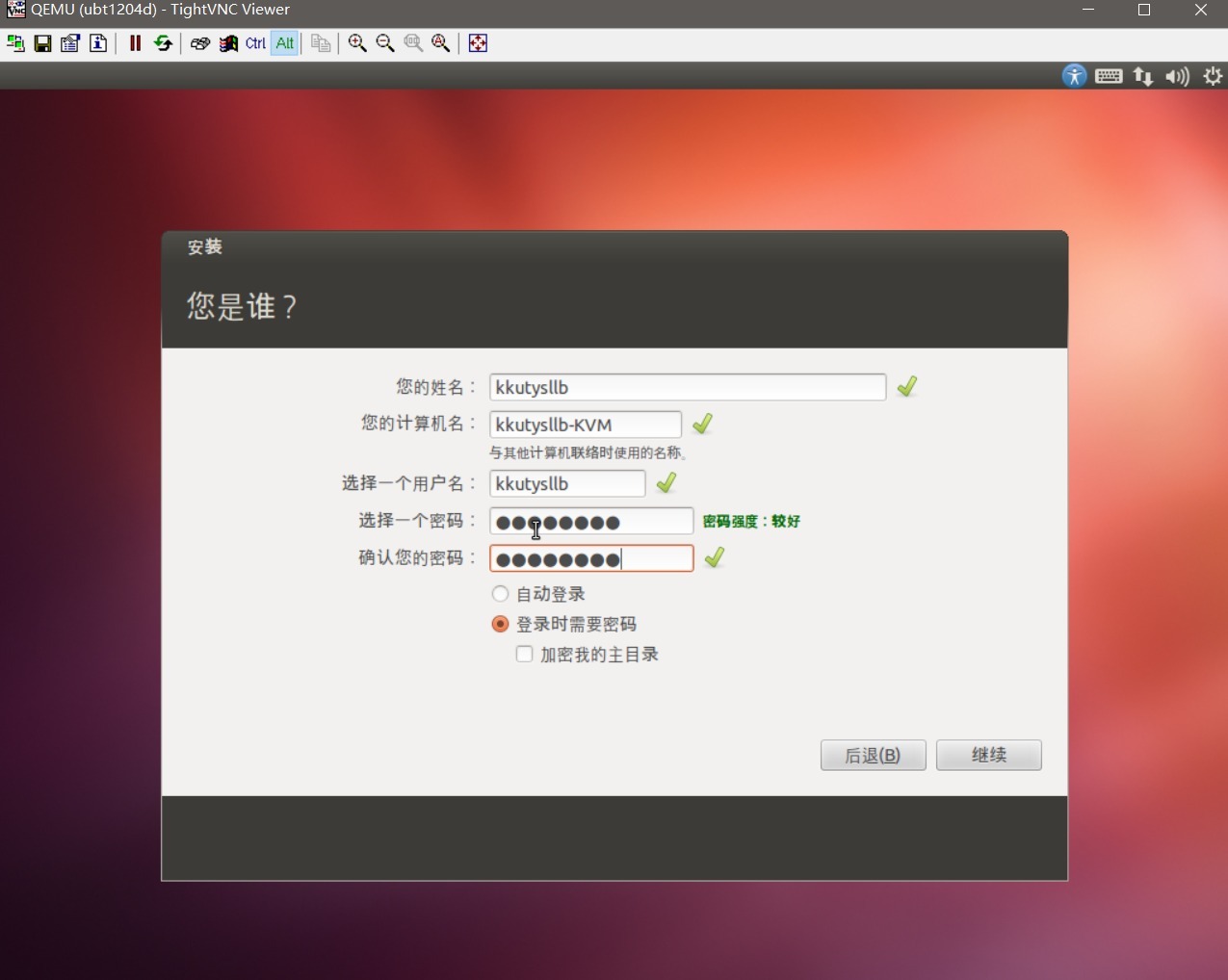Viewport: 1228px width, 980px height.
Task: Reset zoom to 100%
Action: click(413, 43)
